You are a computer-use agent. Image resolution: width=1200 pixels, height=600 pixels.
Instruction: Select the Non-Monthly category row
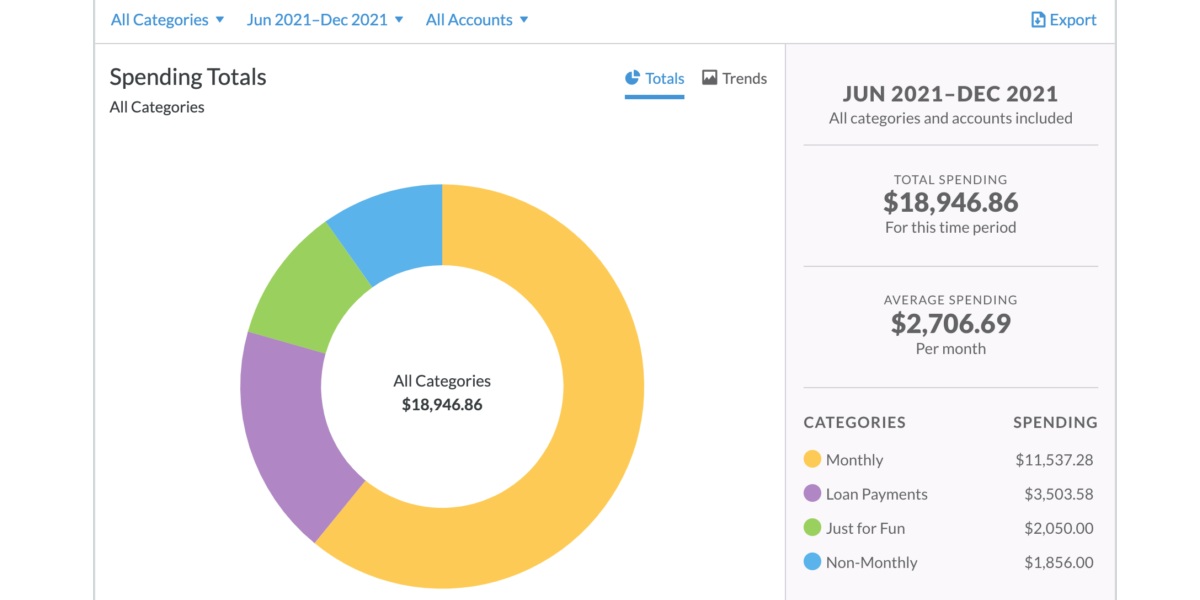pos(950,562)
